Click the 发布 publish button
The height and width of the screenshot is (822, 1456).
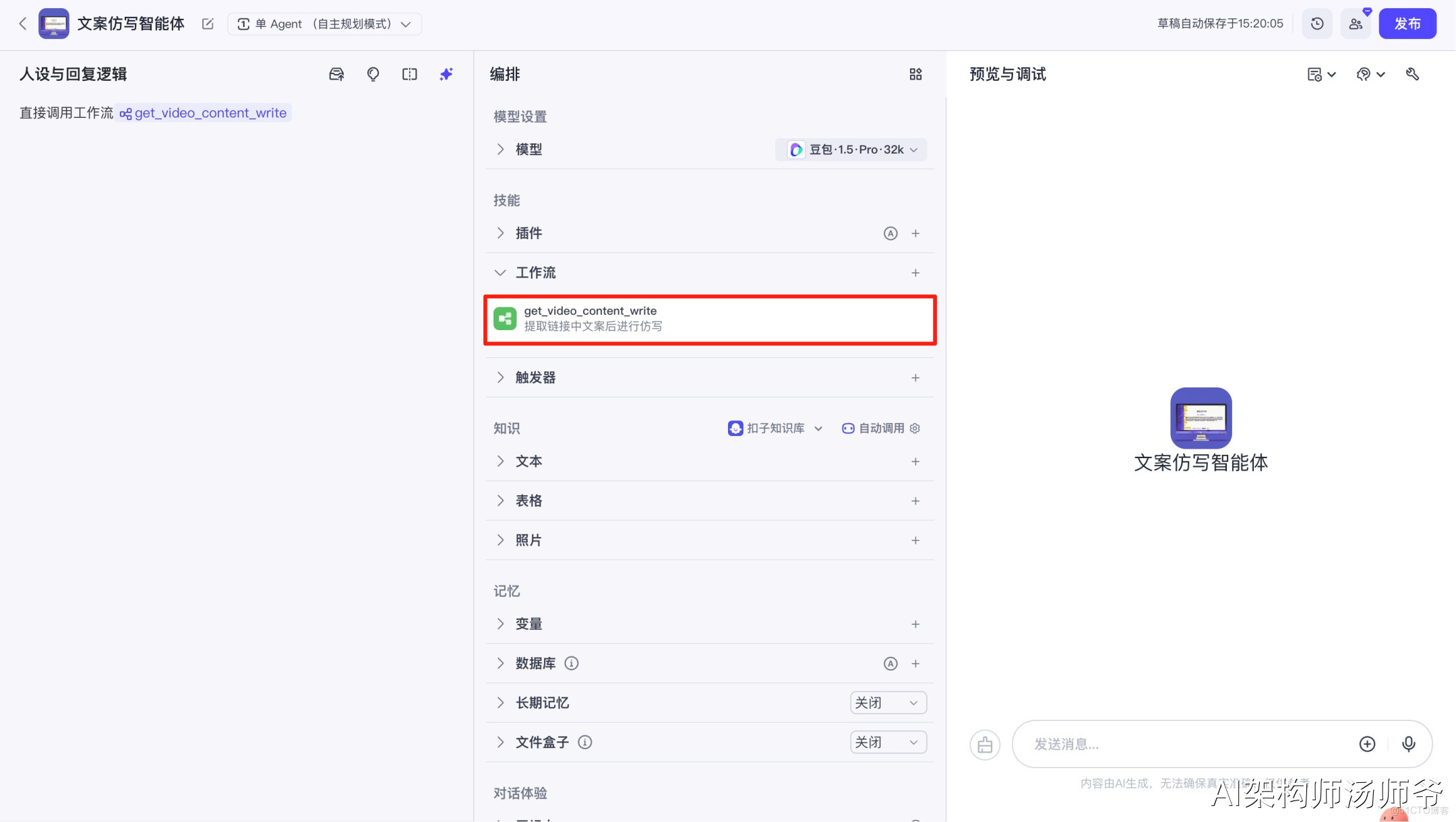tap(1407, 24)
